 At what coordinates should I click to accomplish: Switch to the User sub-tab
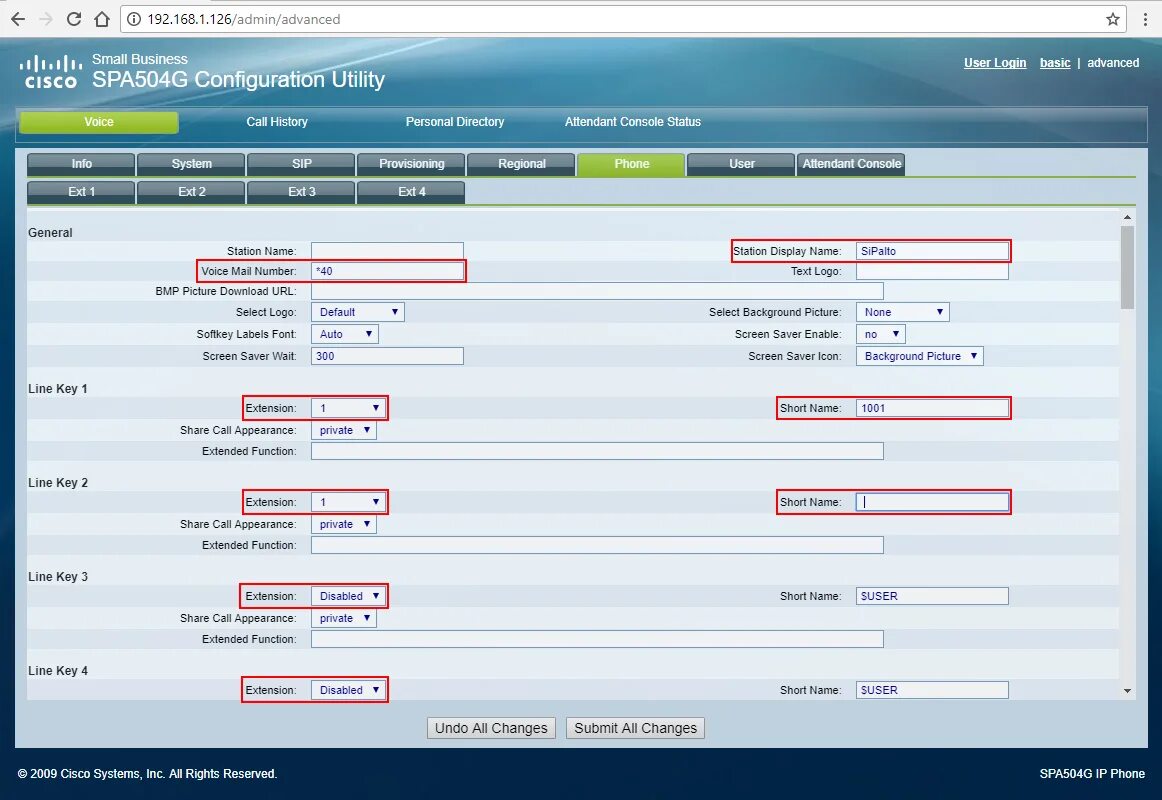[x=741, y=164]
